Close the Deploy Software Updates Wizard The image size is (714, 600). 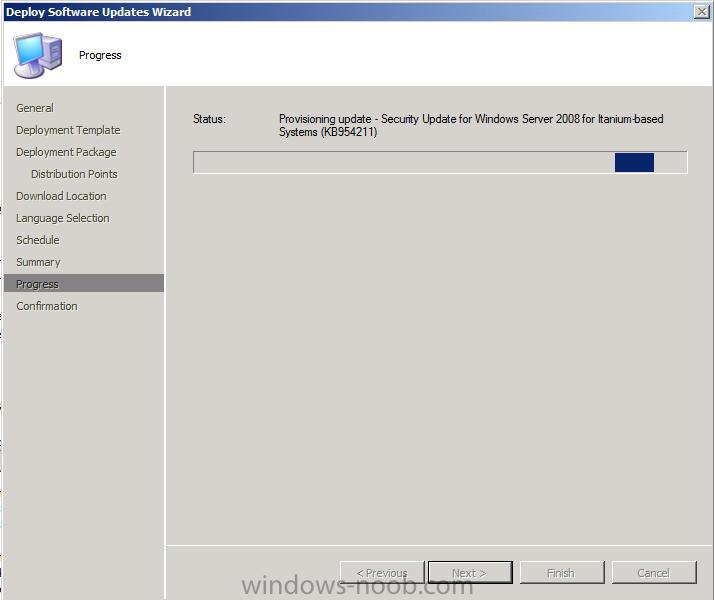coord(701,12)
